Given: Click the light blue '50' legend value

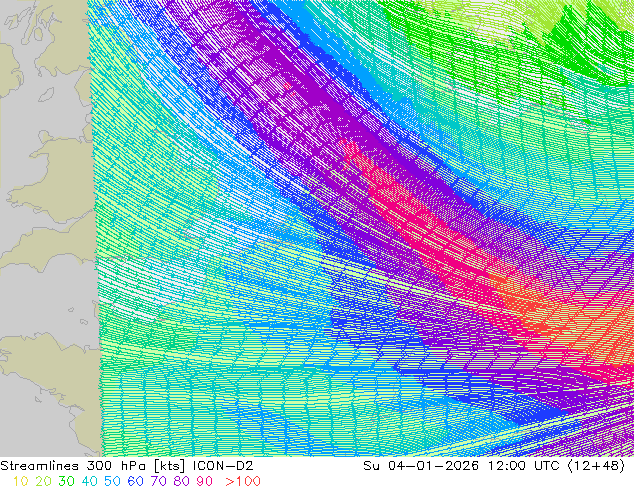Looking at the screenshot, I should tap(112, 482).
